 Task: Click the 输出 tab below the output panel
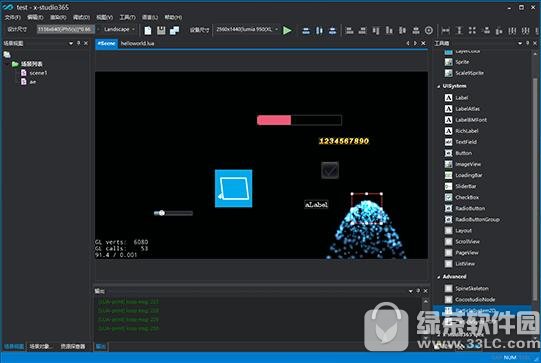pos(100,346)
